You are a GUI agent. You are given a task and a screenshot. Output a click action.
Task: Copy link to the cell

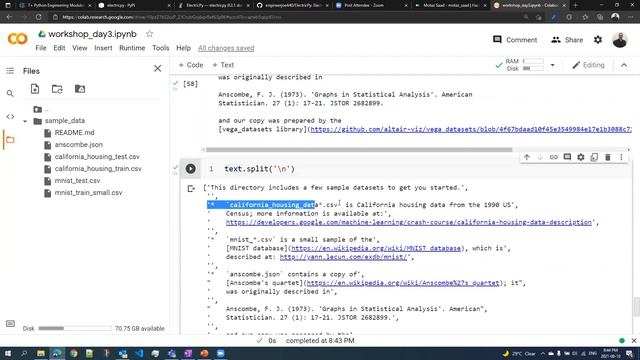[553, 157]
